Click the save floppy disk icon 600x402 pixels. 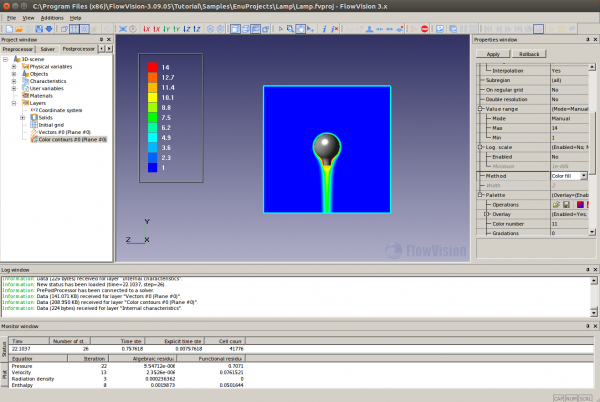[39, 29]
